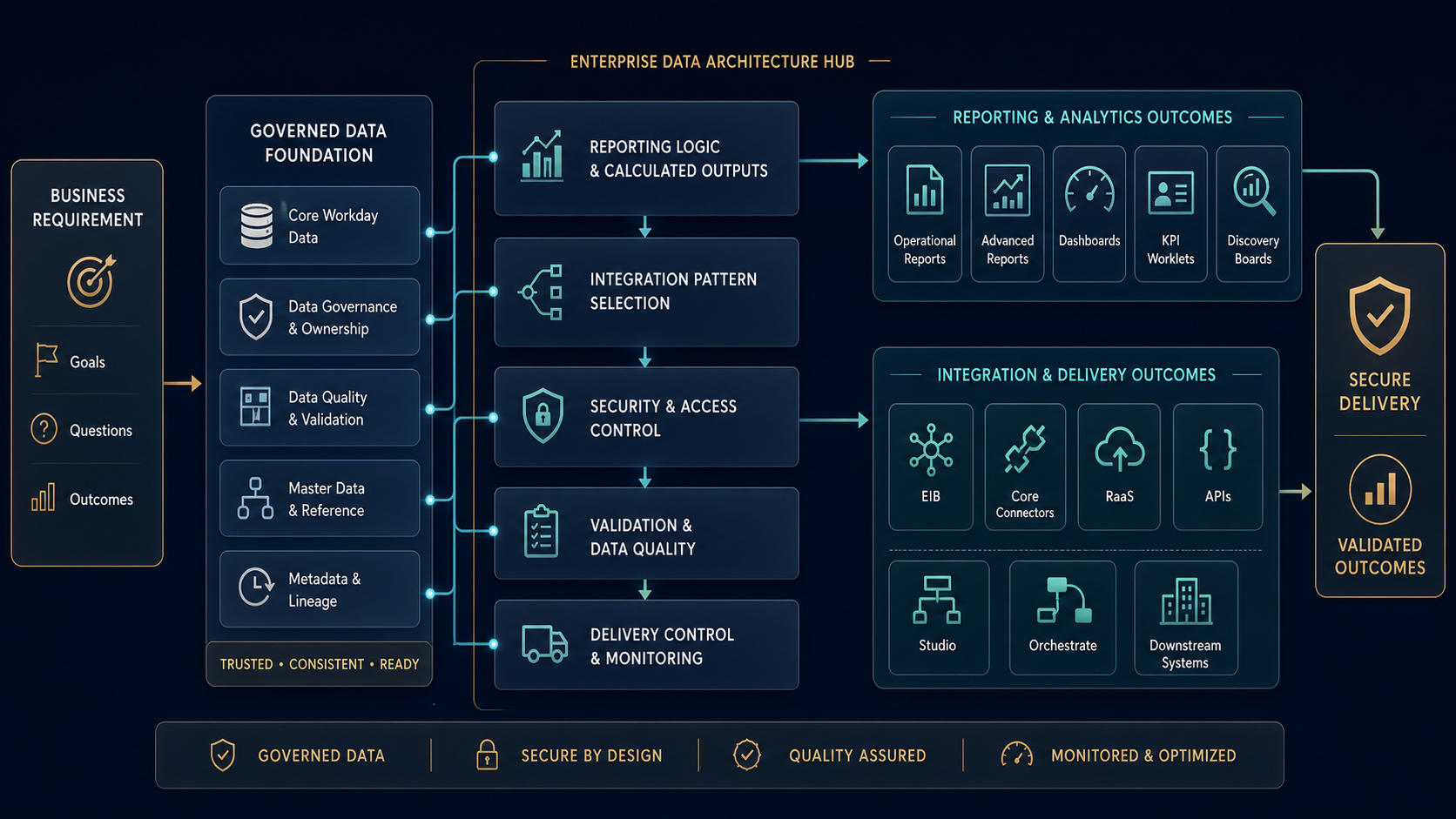1456x819 pixels.
Task: Click the Outcomes bar chart icon
Action: point(44,497)
